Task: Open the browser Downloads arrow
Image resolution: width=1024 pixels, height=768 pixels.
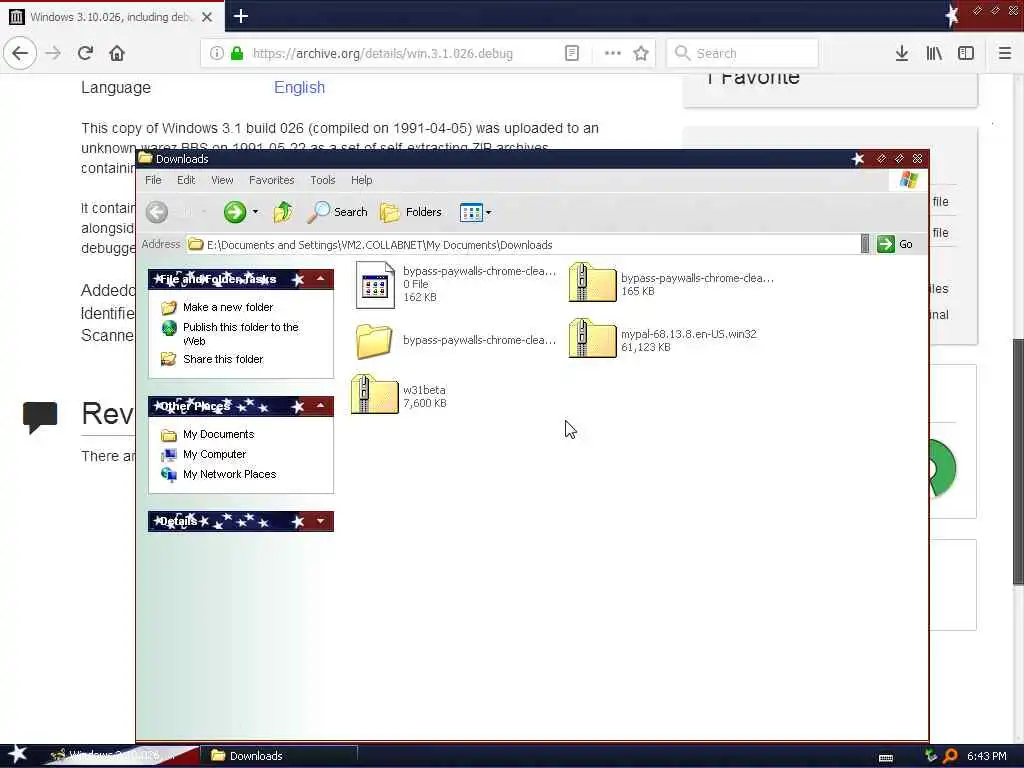Action: click(x=902, y=54)
